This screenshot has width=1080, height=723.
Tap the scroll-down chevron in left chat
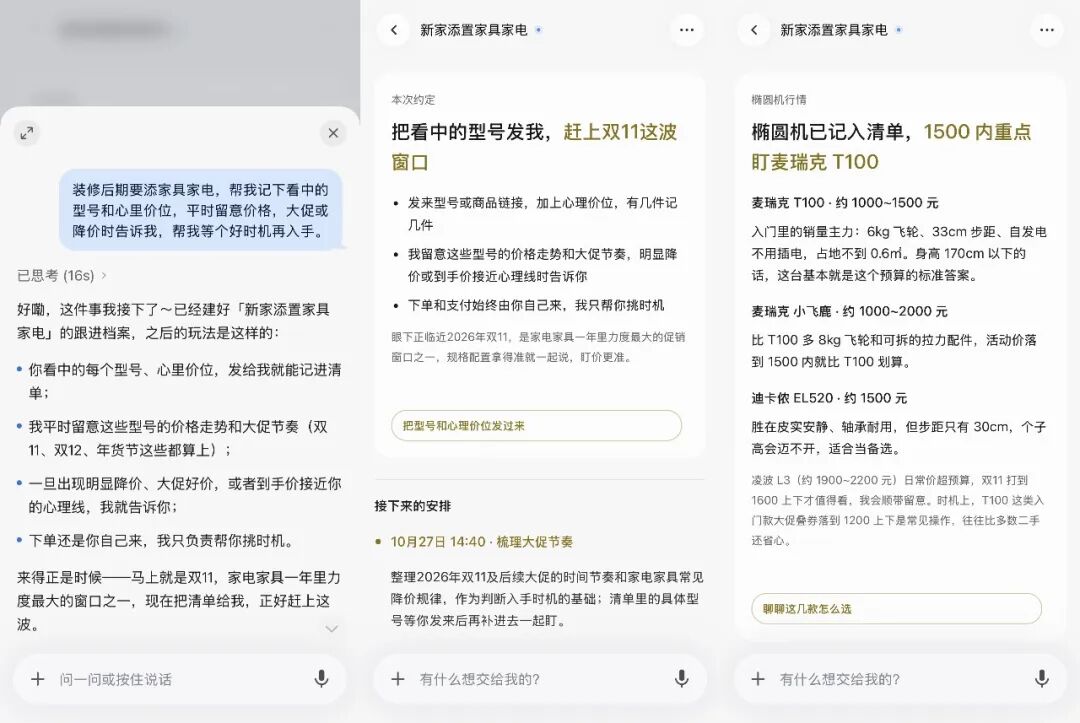[x=331, y=629]
